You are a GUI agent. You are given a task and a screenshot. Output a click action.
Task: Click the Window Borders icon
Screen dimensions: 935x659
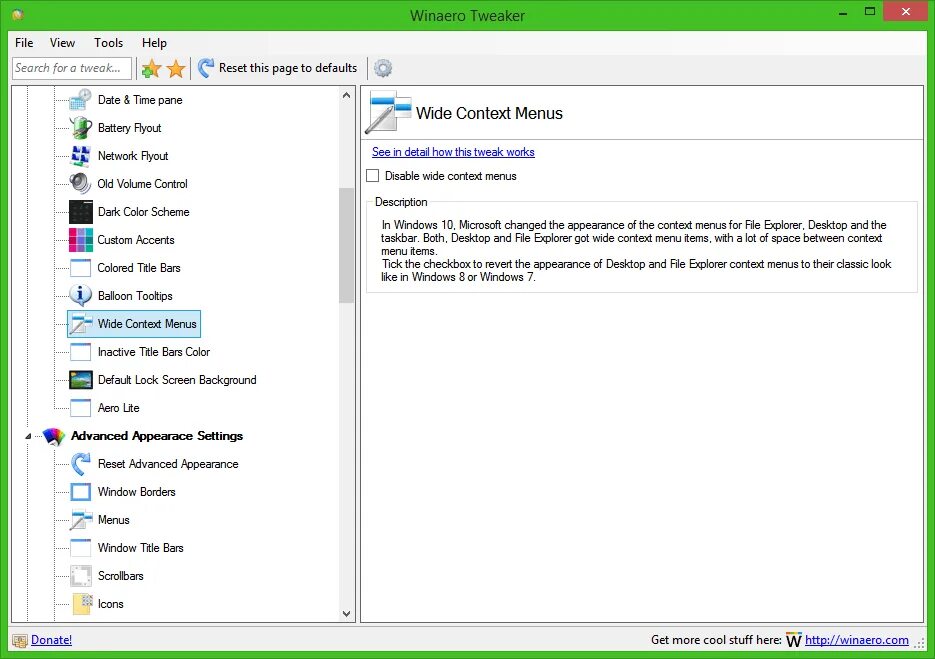pos(81,492)
